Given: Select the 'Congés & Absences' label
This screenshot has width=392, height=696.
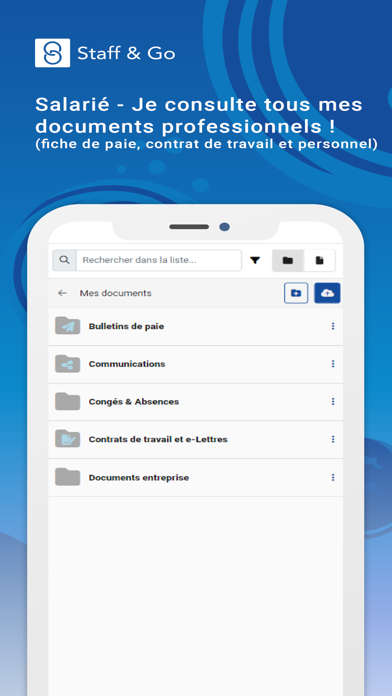Looking at the screenshot, I should tap(134, 402).
